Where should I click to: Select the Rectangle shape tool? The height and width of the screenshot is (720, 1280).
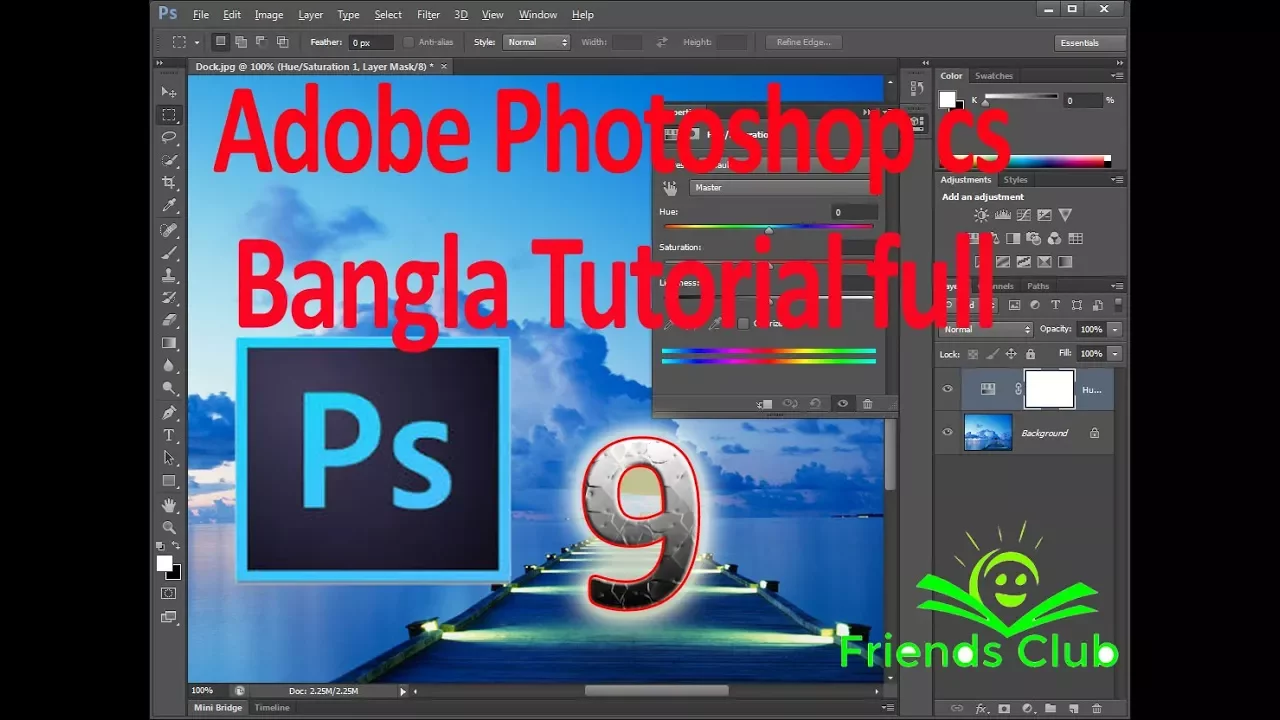click(x=169, y=481)
